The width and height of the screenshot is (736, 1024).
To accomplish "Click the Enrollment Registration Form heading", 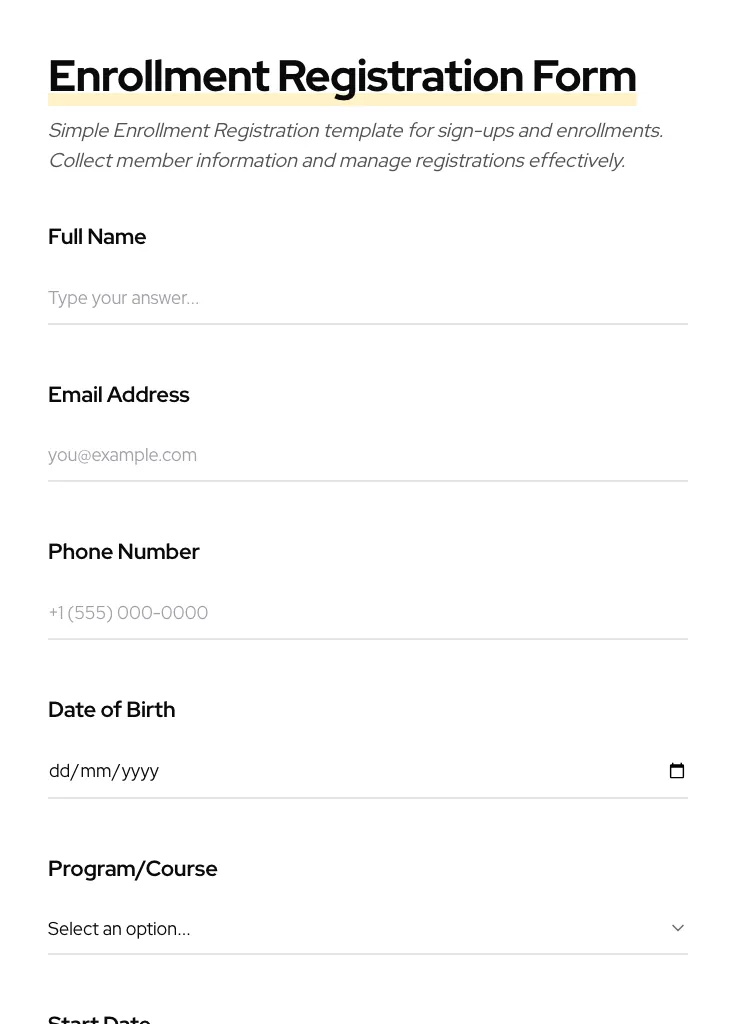I will pyautogui.click(x=342, y=76).
